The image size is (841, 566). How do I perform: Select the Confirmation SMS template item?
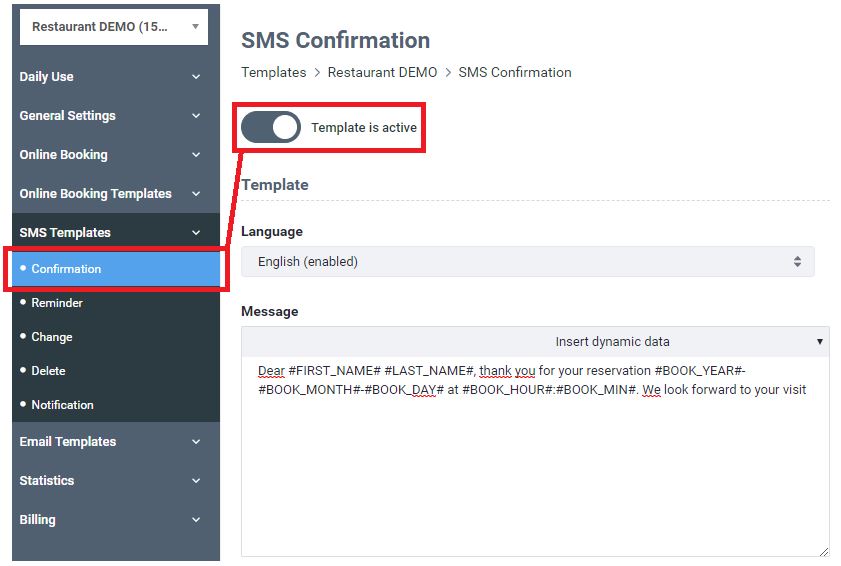tap(116, 269)
